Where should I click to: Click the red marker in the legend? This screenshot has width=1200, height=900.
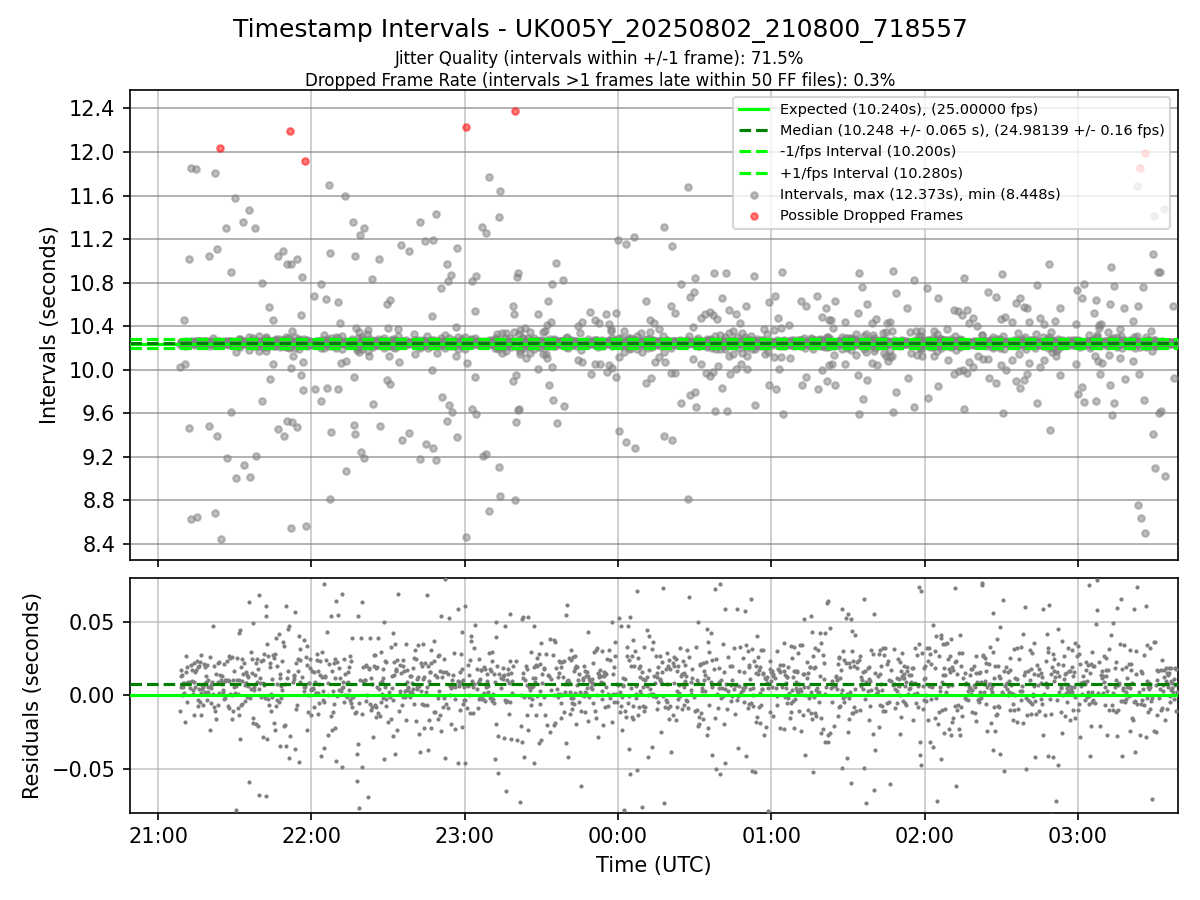click(x=755, y=216)
